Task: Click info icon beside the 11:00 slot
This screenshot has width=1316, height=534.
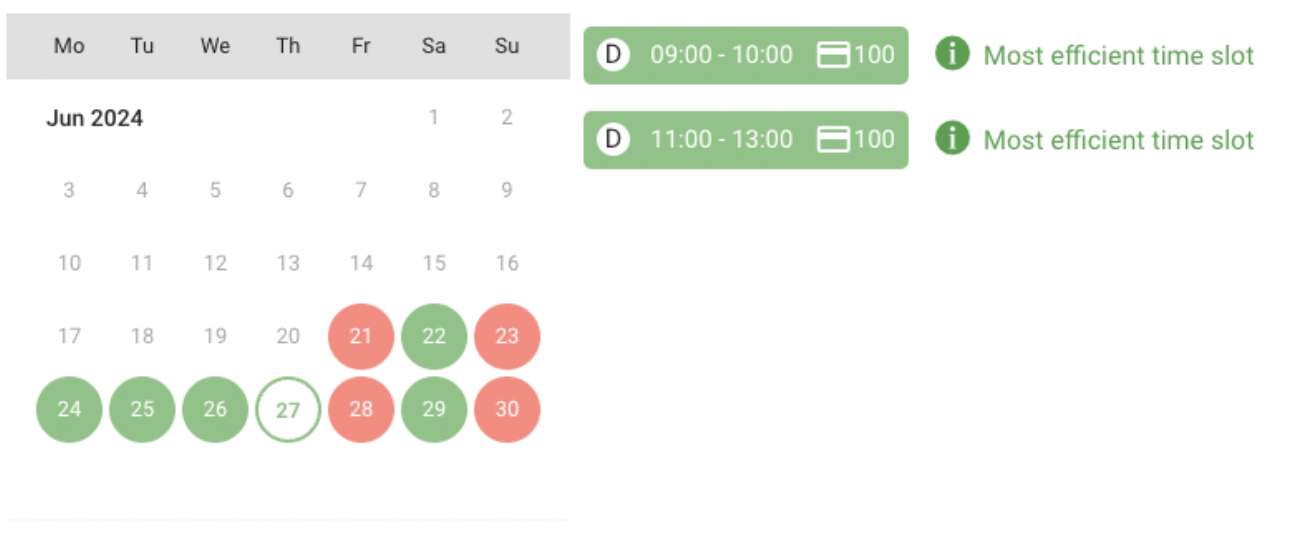Action: (x=953, y=138)
